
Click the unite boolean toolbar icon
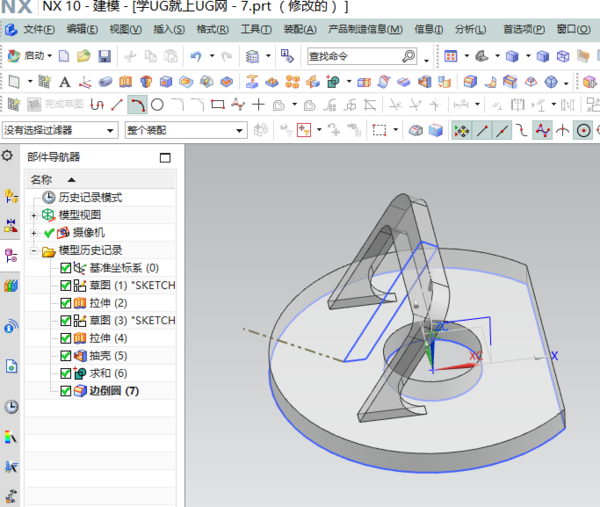tap(333, 82)
